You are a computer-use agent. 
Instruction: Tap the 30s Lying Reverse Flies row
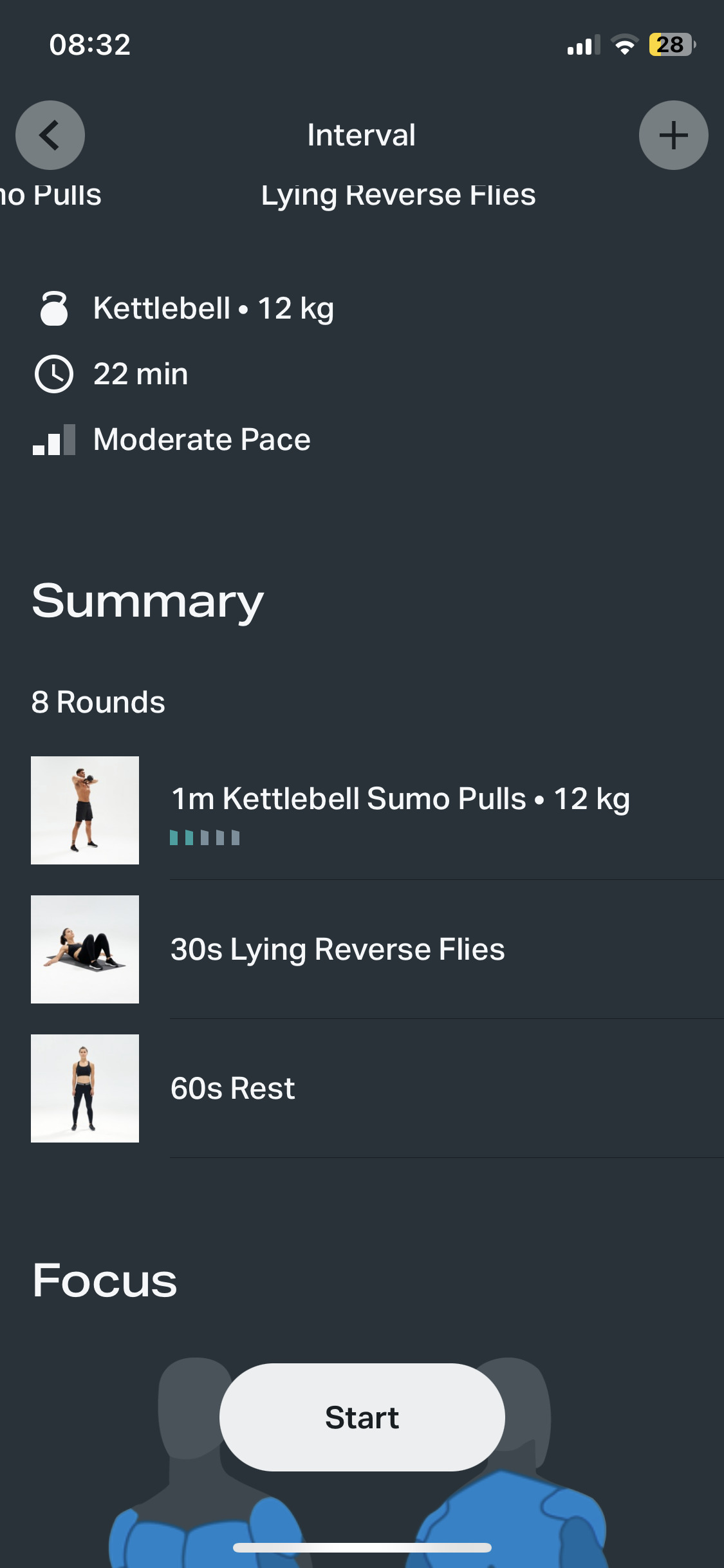point(338,949)
